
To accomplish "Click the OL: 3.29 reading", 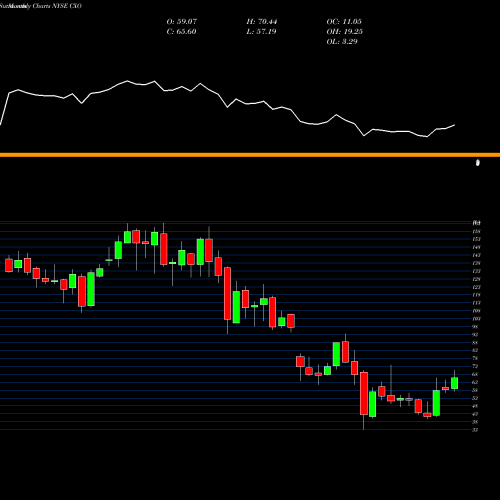I will [342, 42].
